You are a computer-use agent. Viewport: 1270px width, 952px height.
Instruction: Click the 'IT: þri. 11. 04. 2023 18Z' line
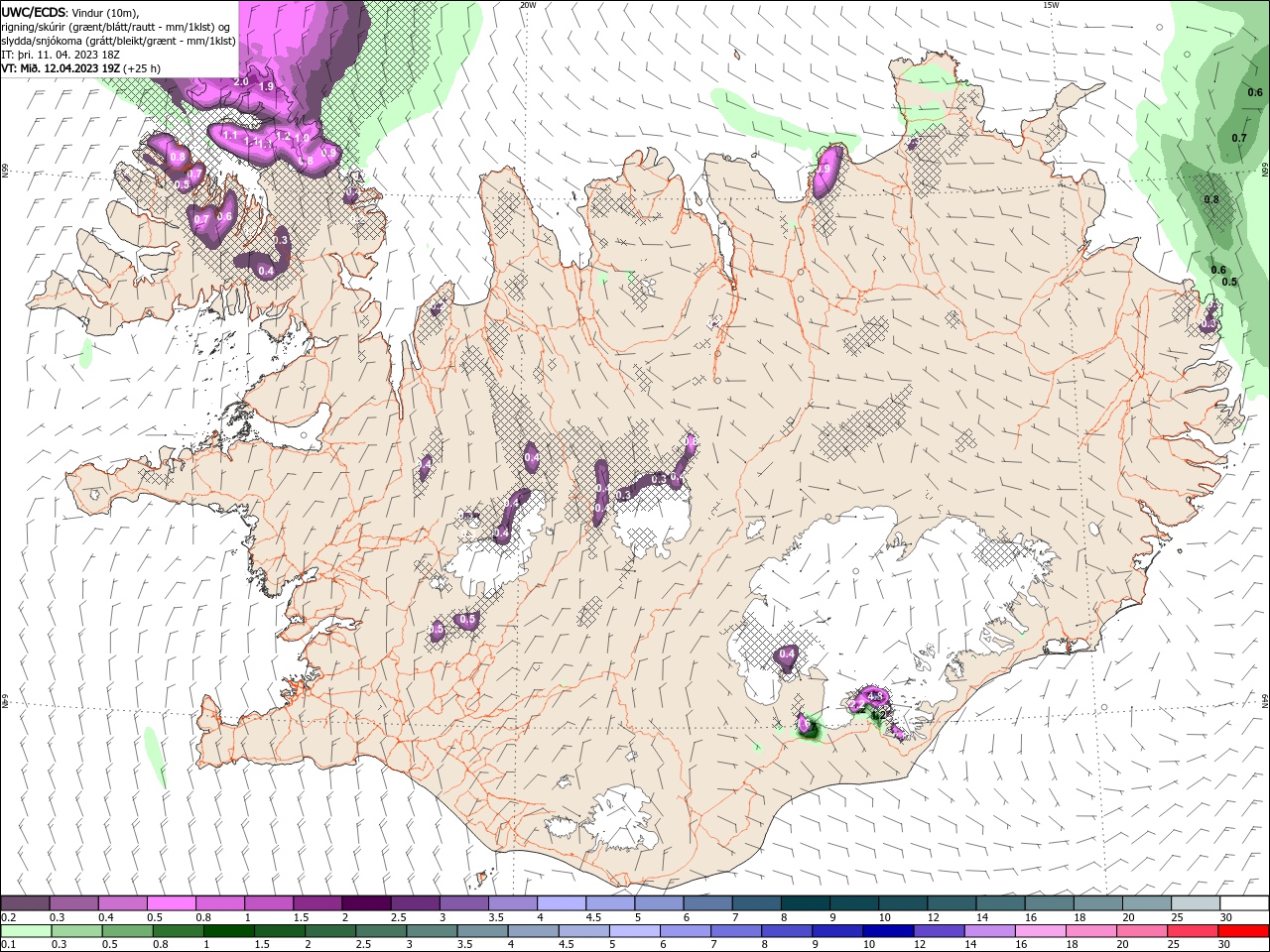coord(61,55)
